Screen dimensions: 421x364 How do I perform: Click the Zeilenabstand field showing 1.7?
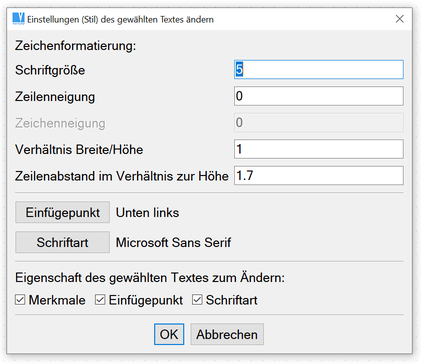pyautogui.click(x=319, y=175)
